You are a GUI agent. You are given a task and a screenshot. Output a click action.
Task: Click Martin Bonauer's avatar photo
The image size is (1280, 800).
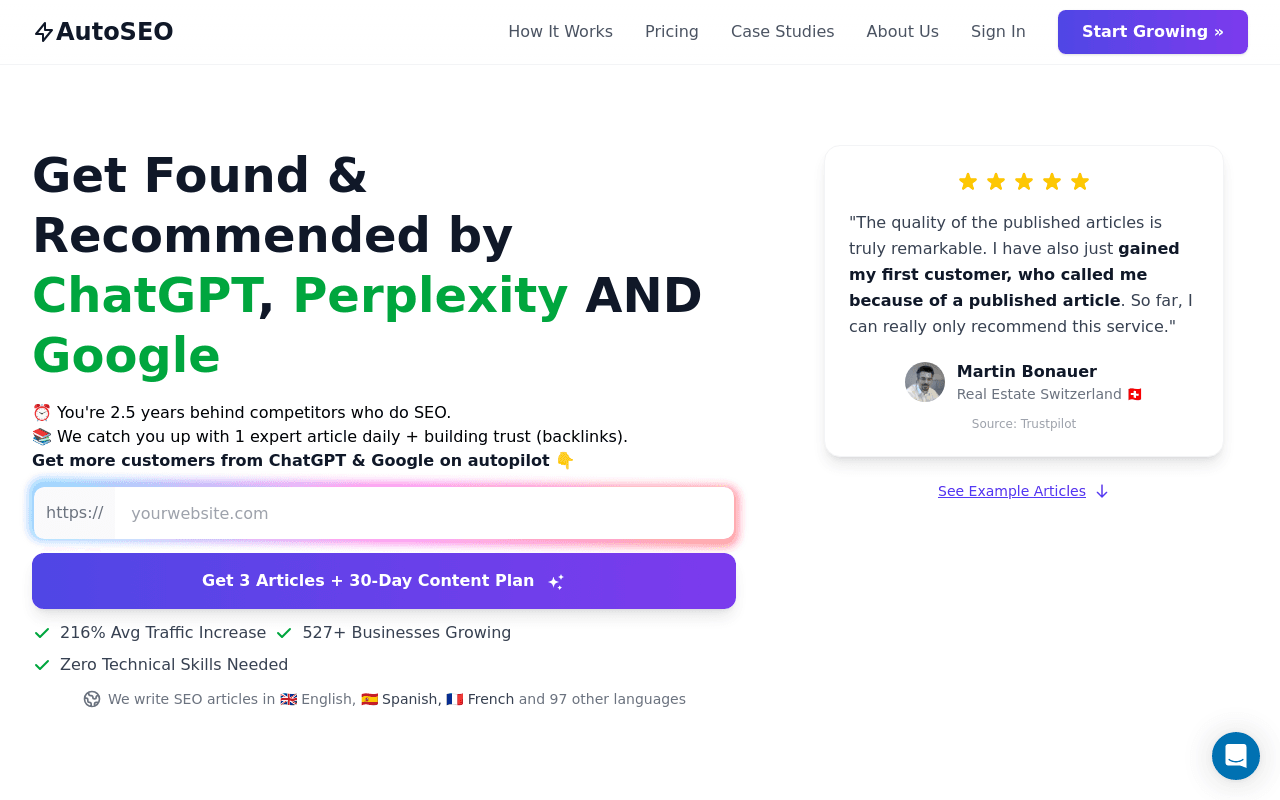click(x=925, y=382)
